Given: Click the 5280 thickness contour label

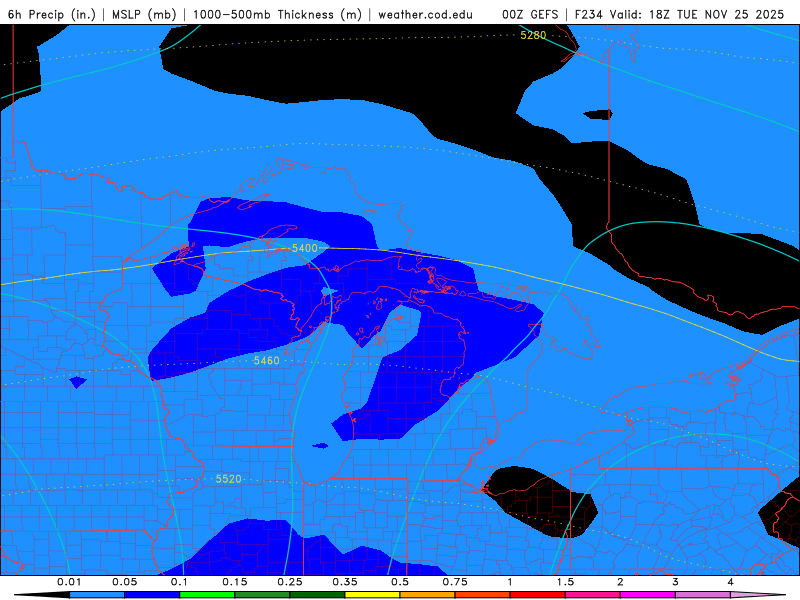Looking at the screenshot, I should point(533,35).
